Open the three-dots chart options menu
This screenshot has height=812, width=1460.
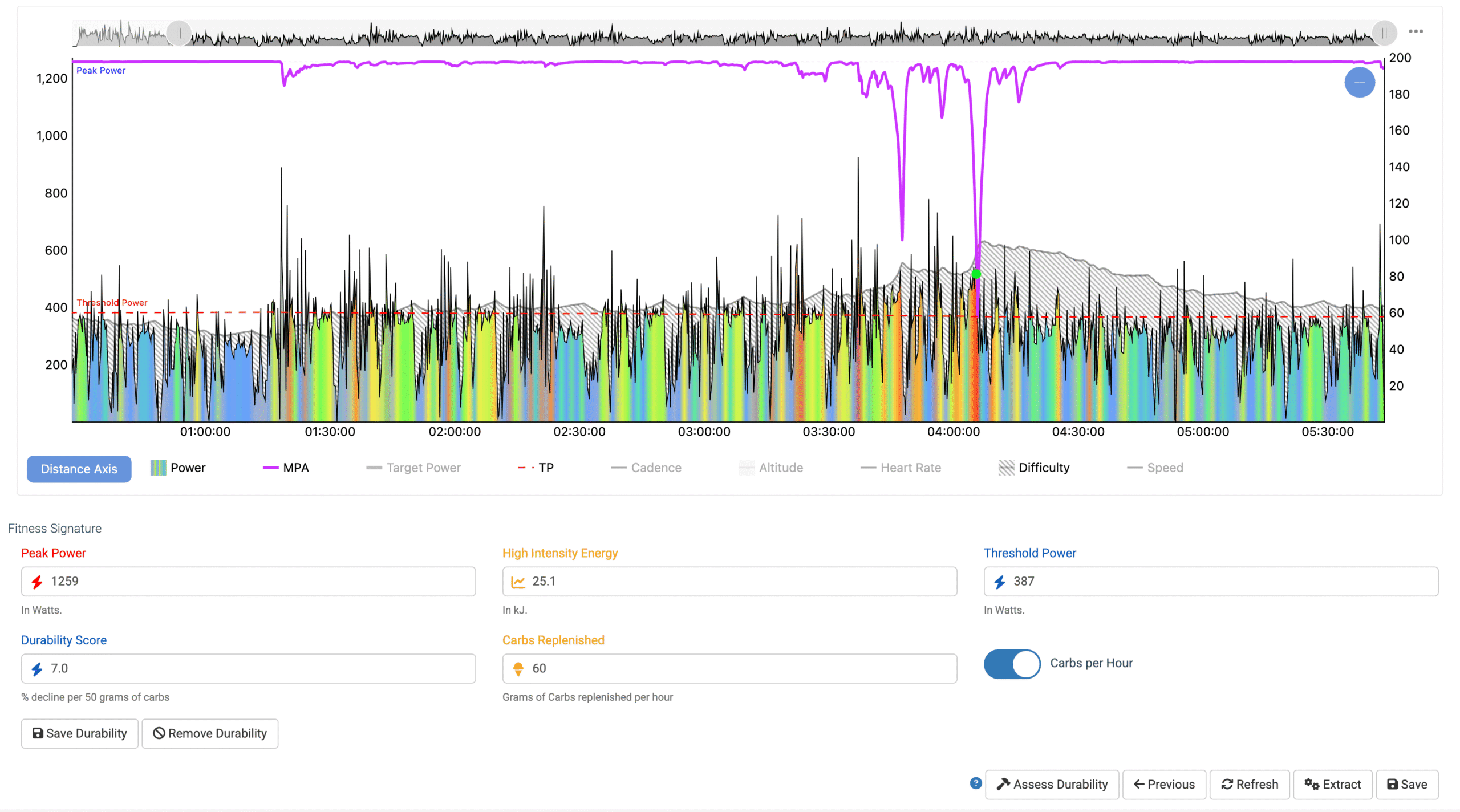tap(1416, 31)
